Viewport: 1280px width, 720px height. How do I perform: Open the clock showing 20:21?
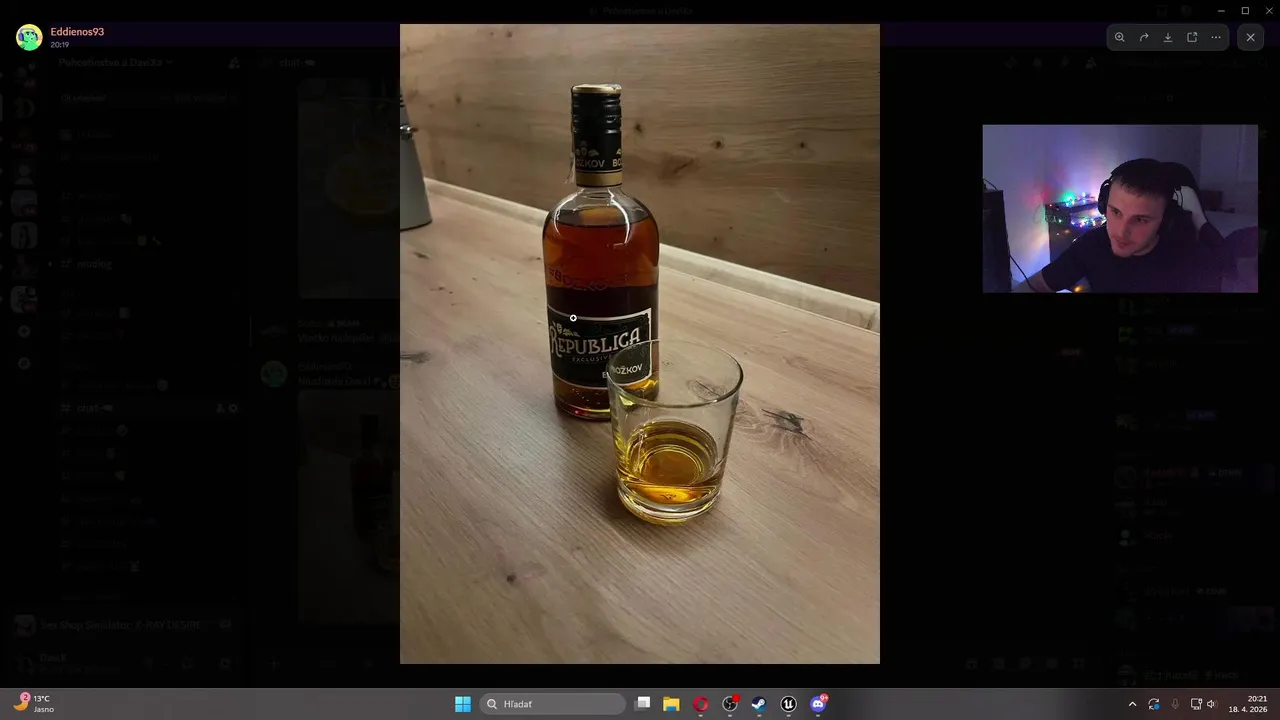coord(1248,704)
